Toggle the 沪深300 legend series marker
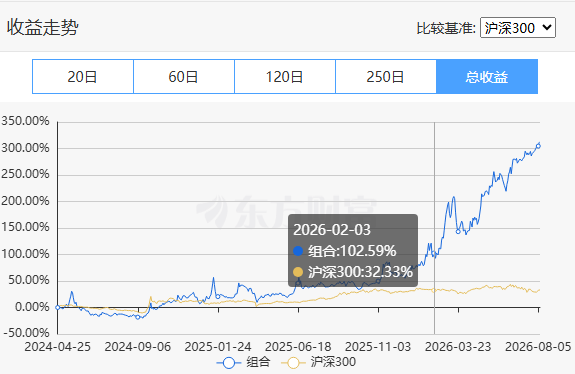 point(293,363)
